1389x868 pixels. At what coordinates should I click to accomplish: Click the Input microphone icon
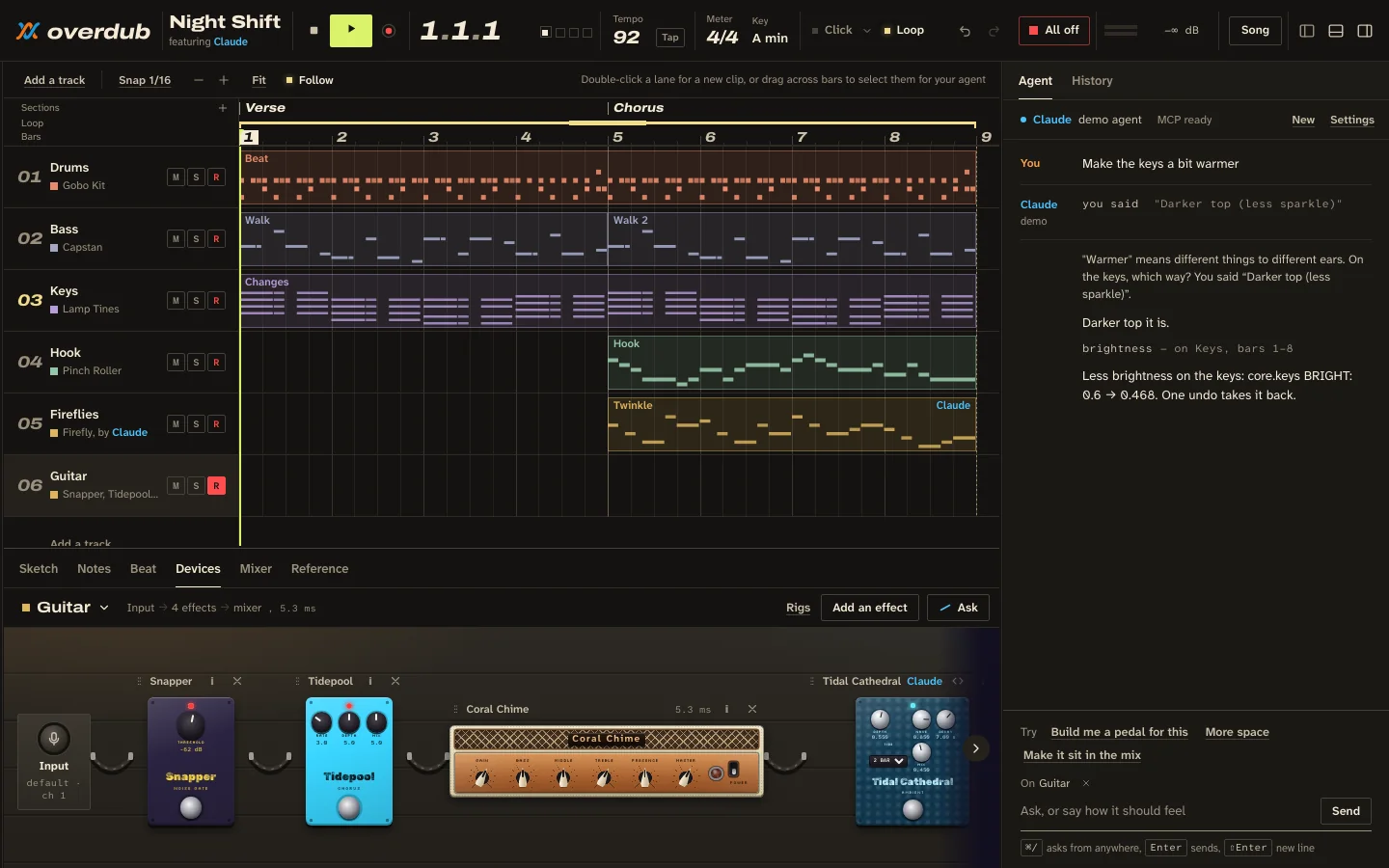pyautogui.click(x=53, y=740)
